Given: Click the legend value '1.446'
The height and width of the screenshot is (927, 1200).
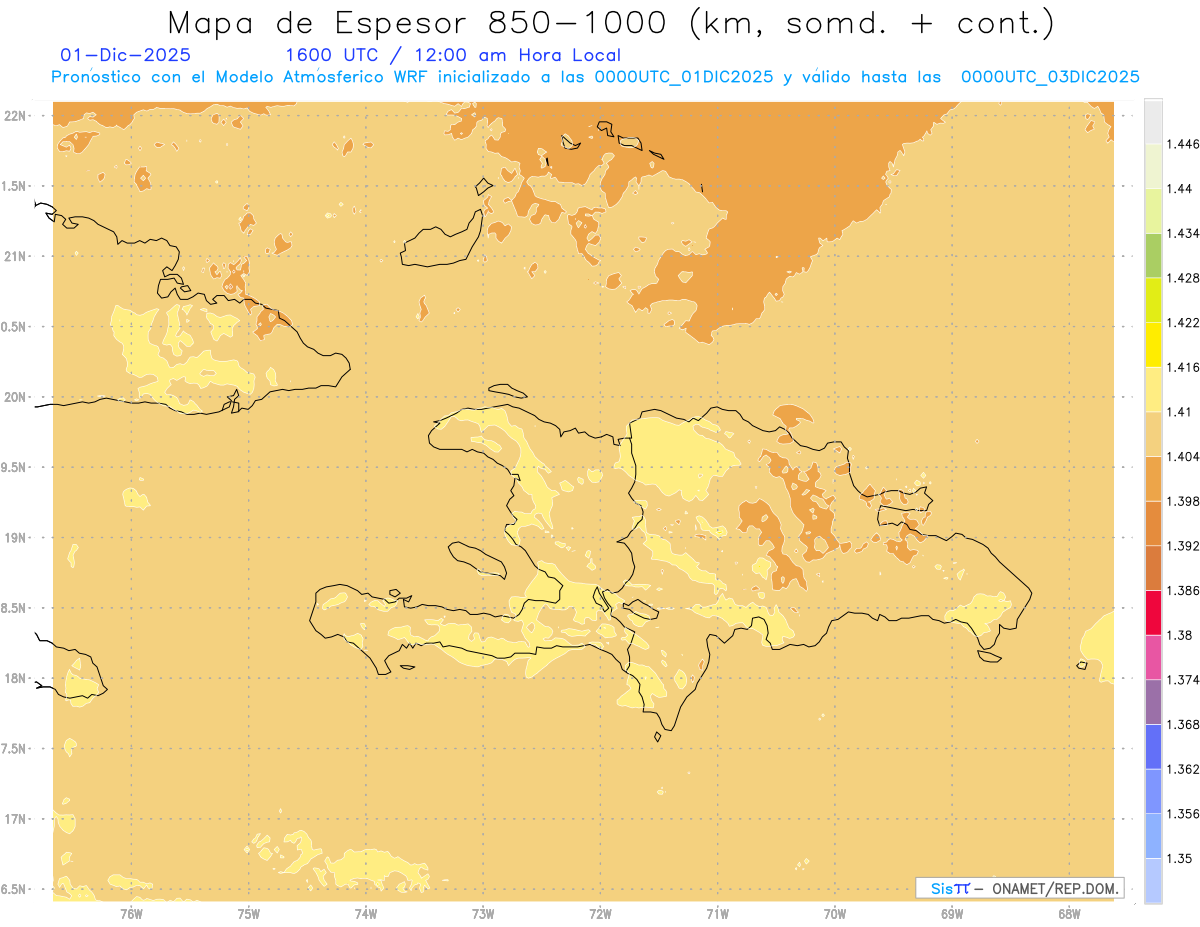Looking at the screenshot, I should click(1183, 144).
